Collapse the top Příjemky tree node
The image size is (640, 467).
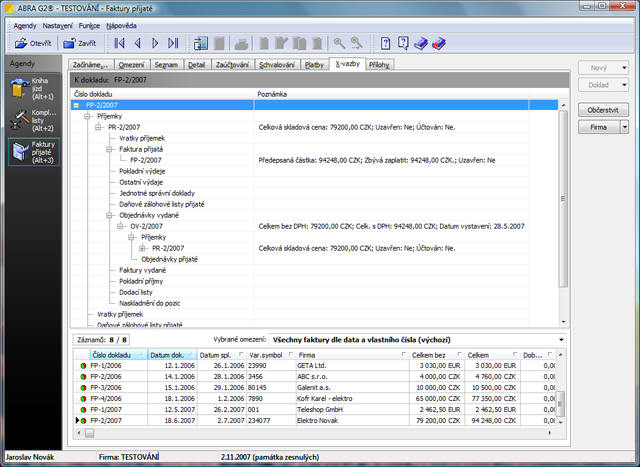point(87,116)
